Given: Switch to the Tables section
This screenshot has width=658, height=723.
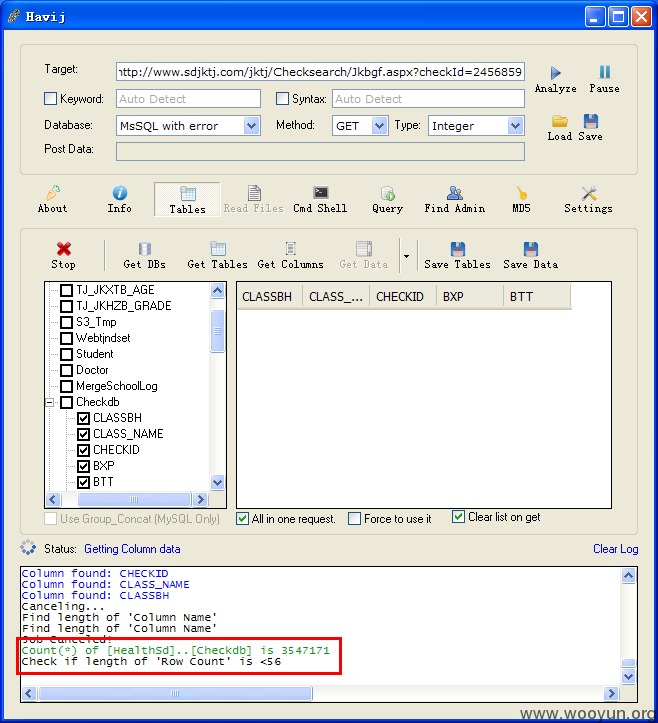Looking at the screenshot, I should point(187,199).
